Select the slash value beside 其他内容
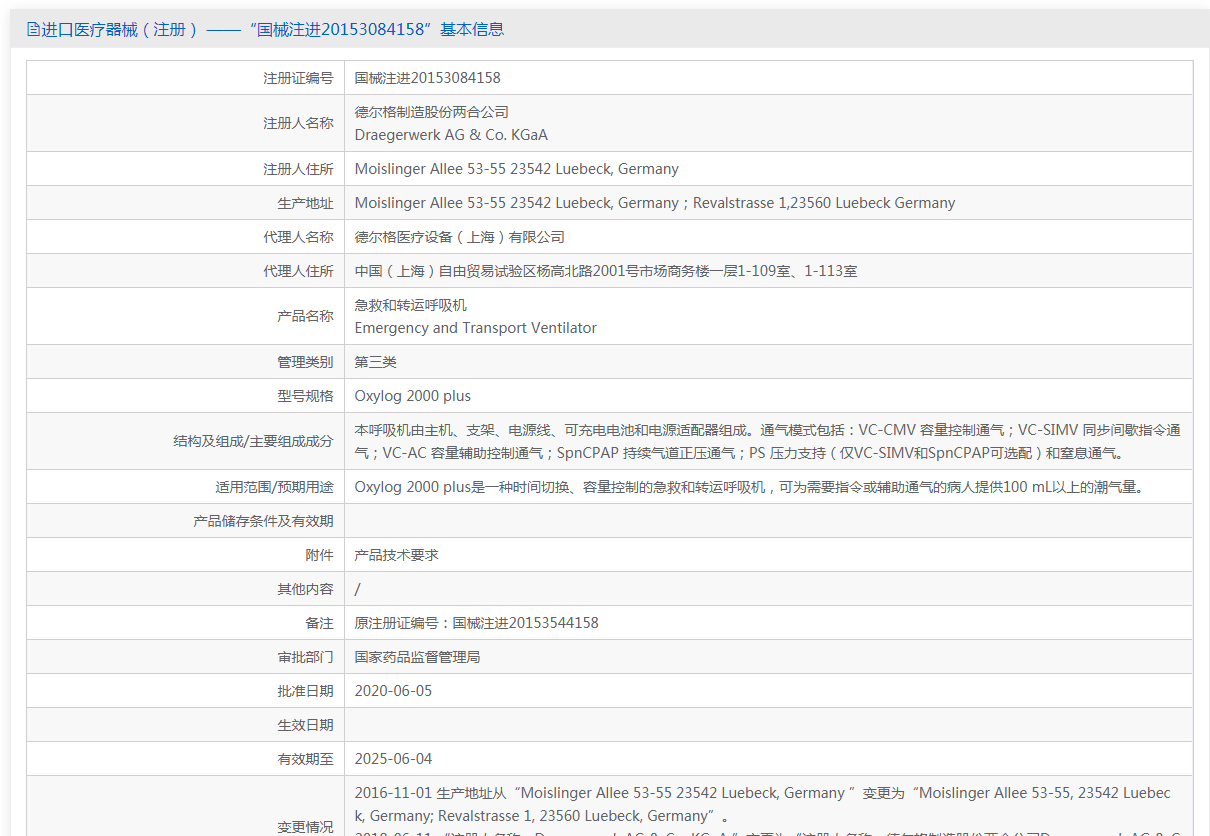 (x=358, y=589)
